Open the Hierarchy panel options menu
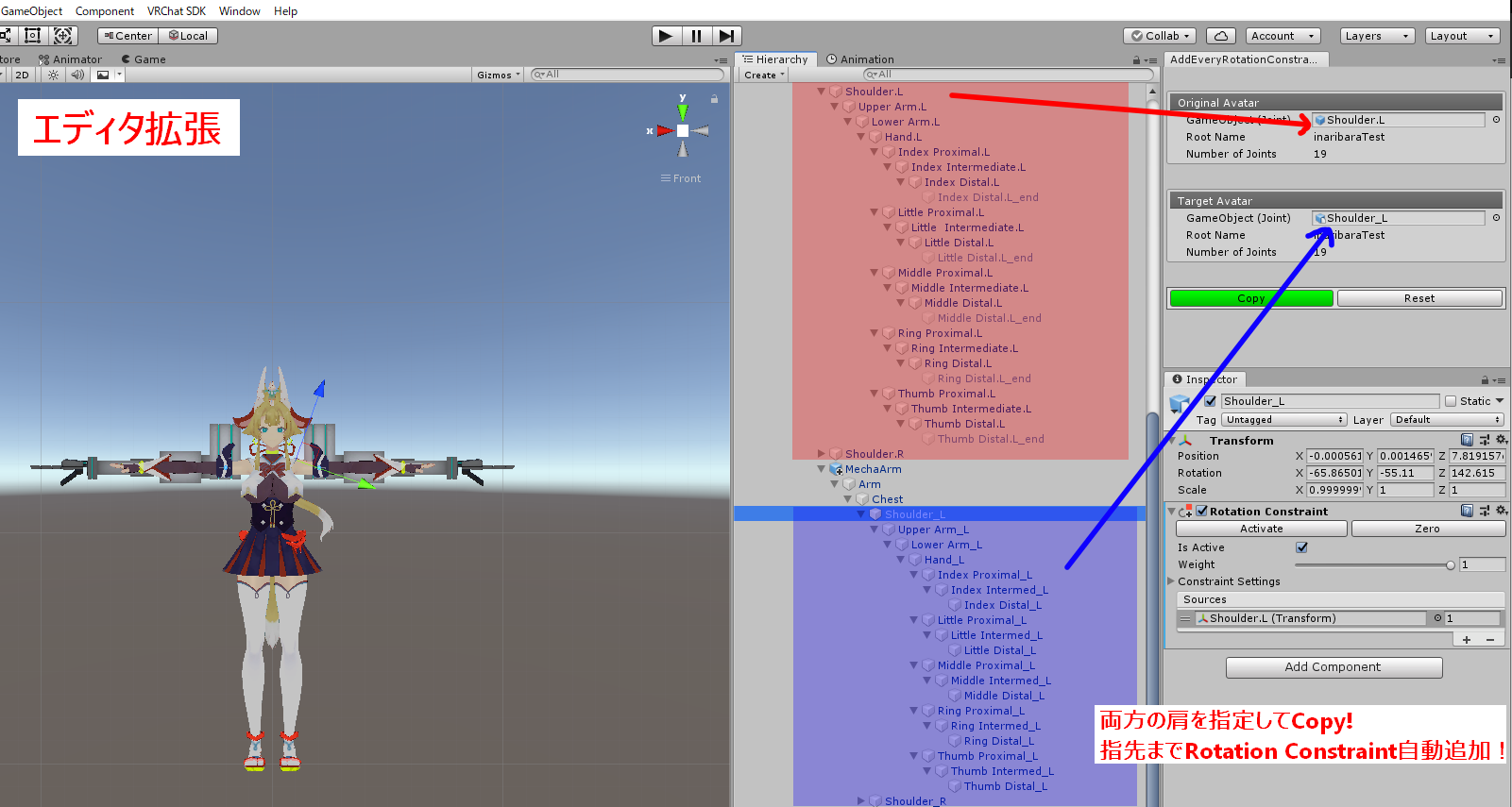The width and height of the screenshot is (1512, 807). 1151,60
